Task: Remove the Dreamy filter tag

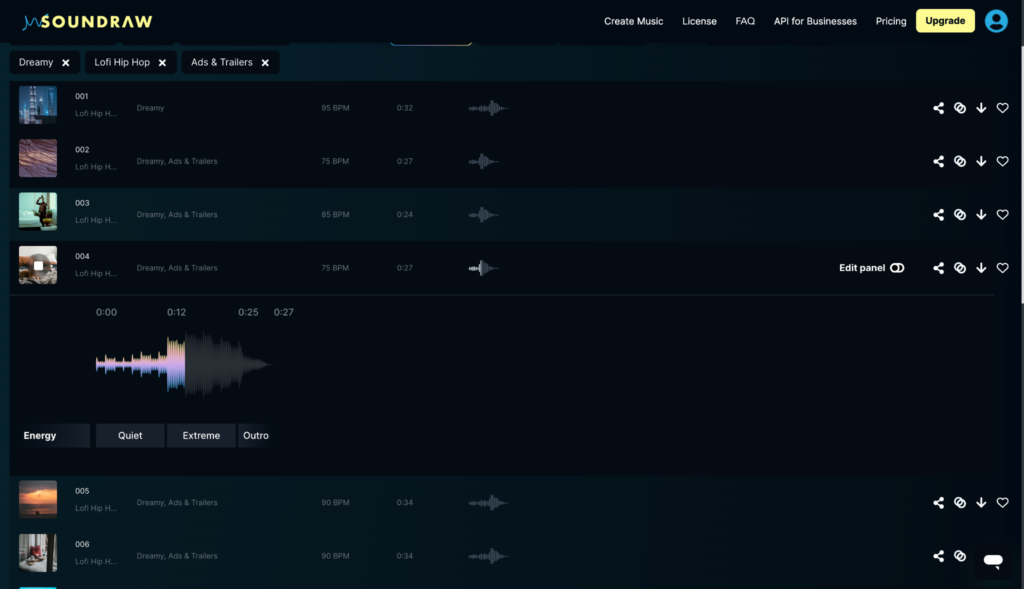Action: 67,61
